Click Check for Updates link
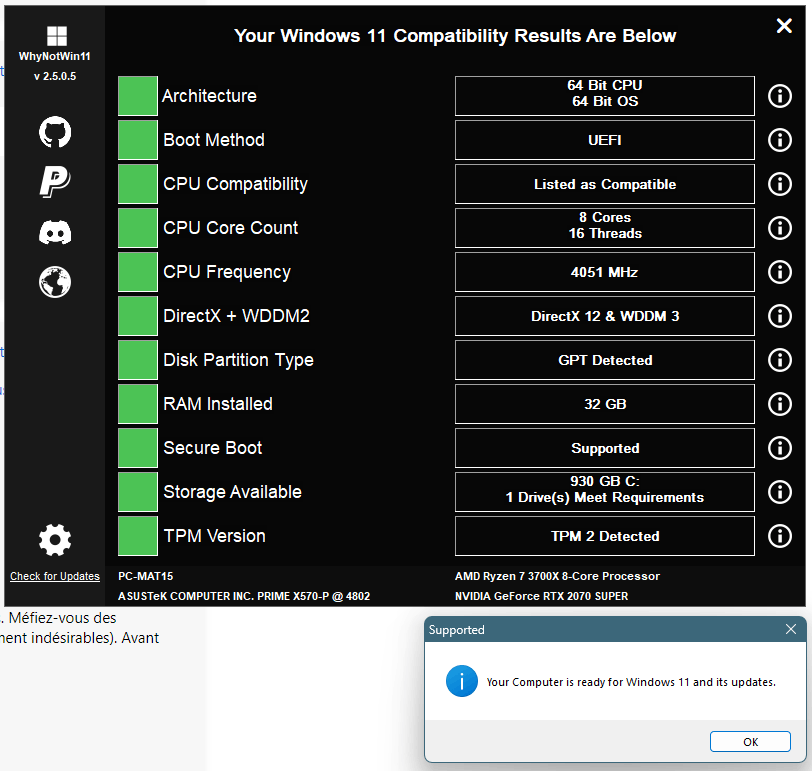 [55, 576]
